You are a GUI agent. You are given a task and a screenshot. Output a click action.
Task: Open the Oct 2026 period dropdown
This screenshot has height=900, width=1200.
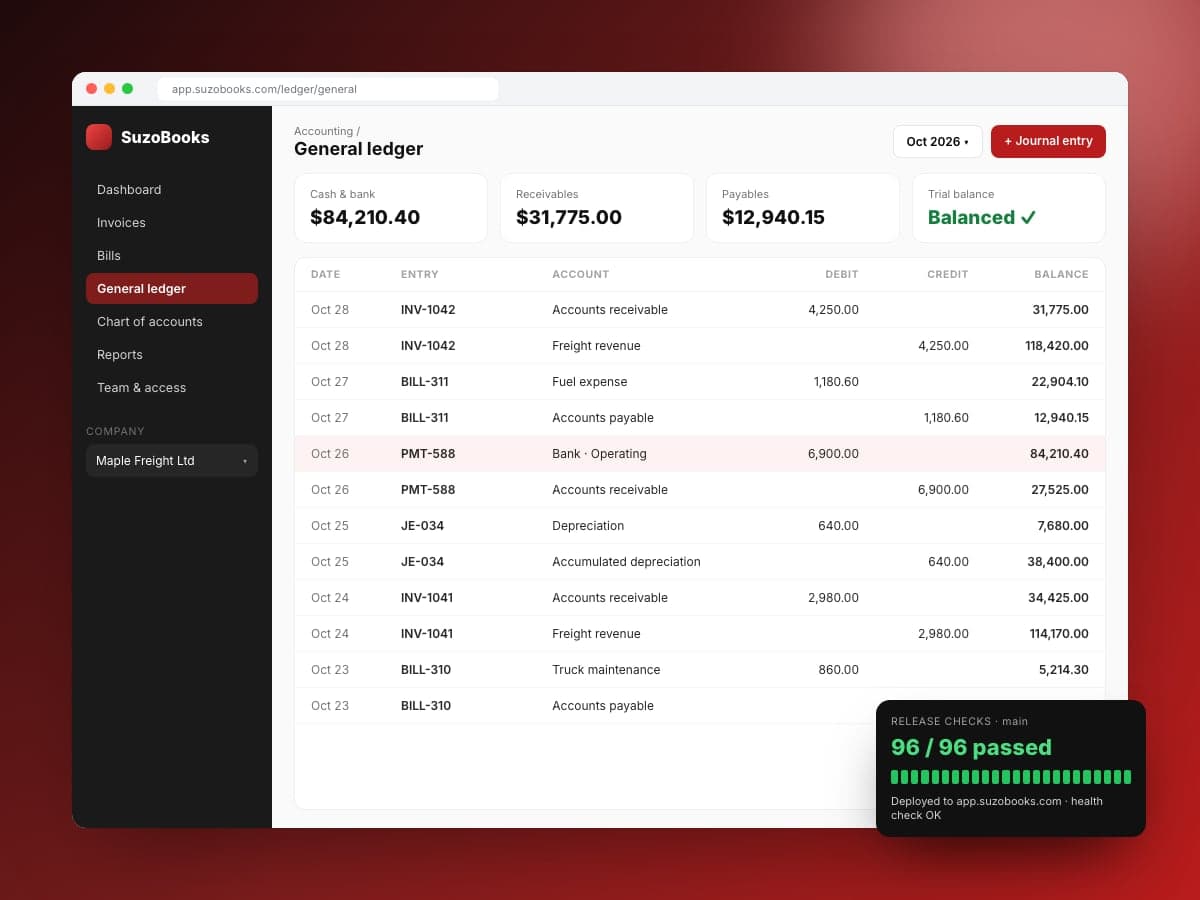(938, 142)
